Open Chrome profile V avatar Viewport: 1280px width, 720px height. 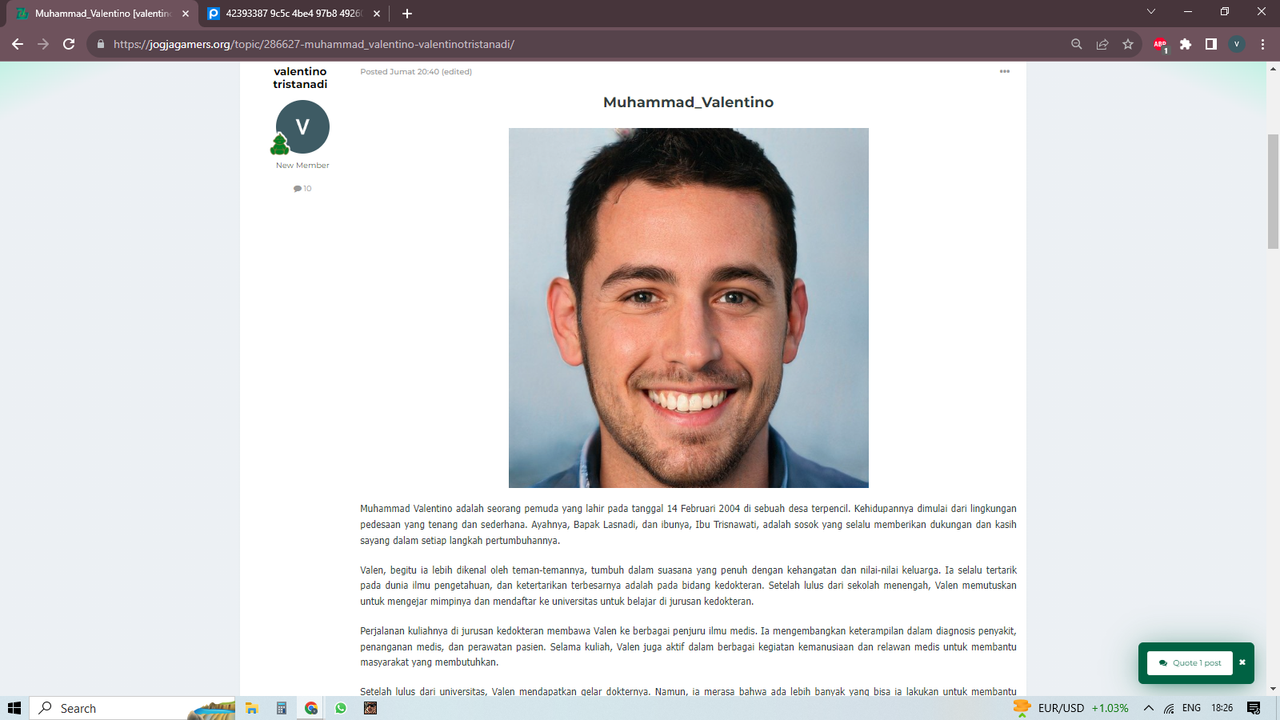pyautogui.click(x=1237, y=44)
